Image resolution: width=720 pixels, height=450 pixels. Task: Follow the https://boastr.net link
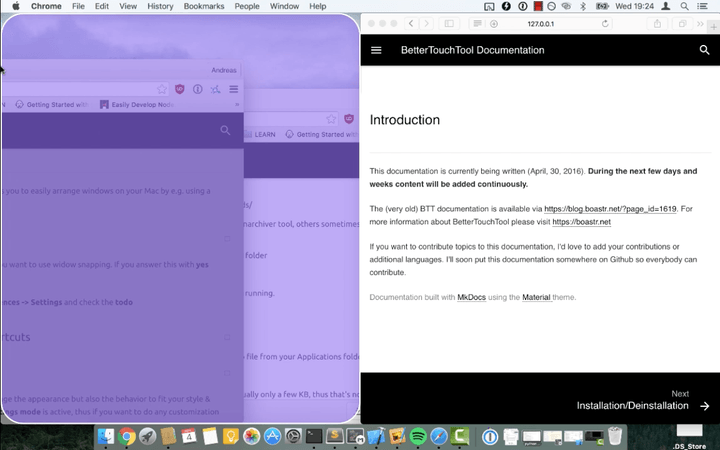point(581,222)
